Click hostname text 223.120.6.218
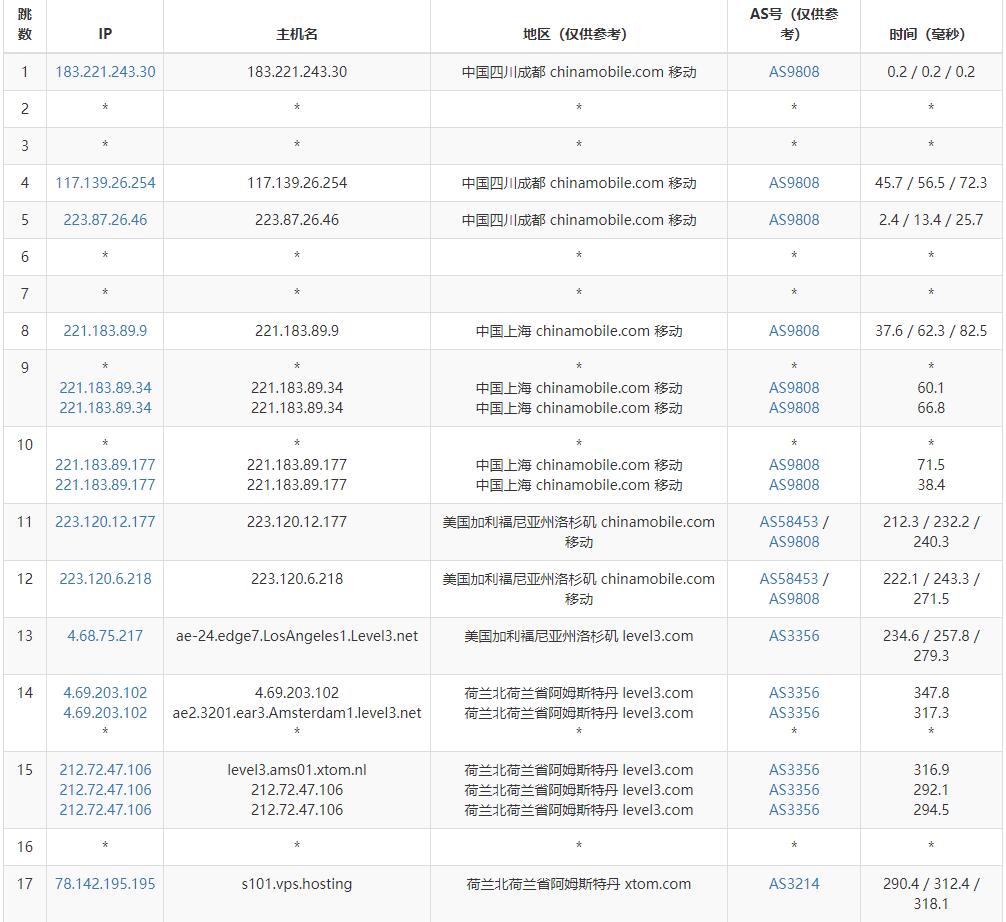Screen dimensions: 1006x922 [297, 579]
